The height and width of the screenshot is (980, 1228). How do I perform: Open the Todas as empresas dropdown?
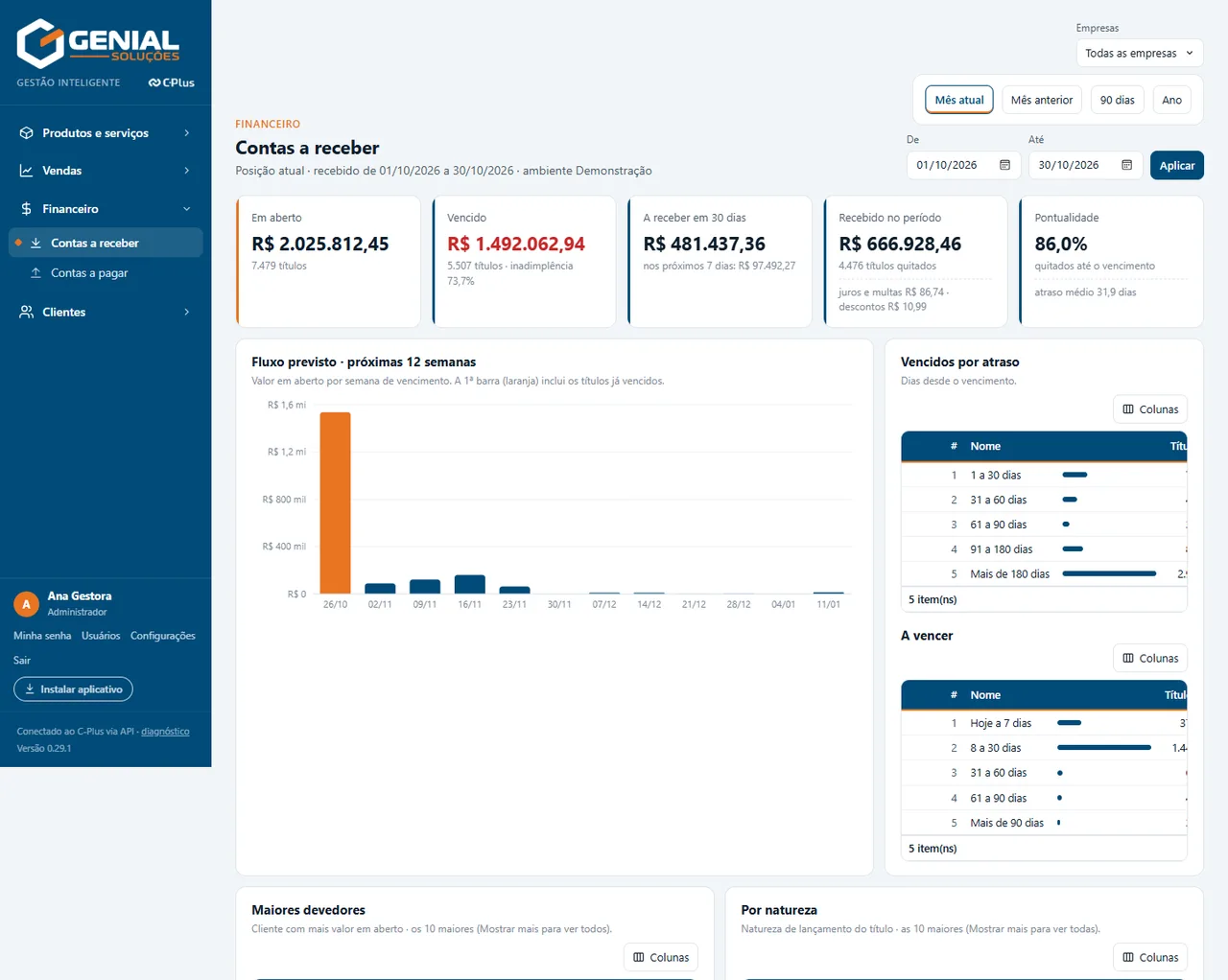tap(1140, 54)
